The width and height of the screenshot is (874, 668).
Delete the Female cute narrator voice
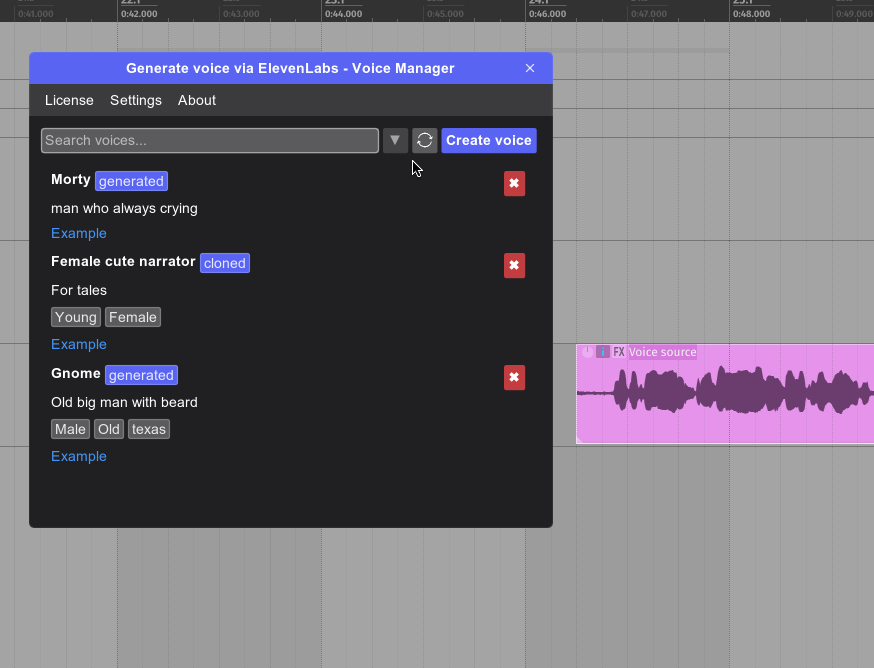tap(514, 265)
